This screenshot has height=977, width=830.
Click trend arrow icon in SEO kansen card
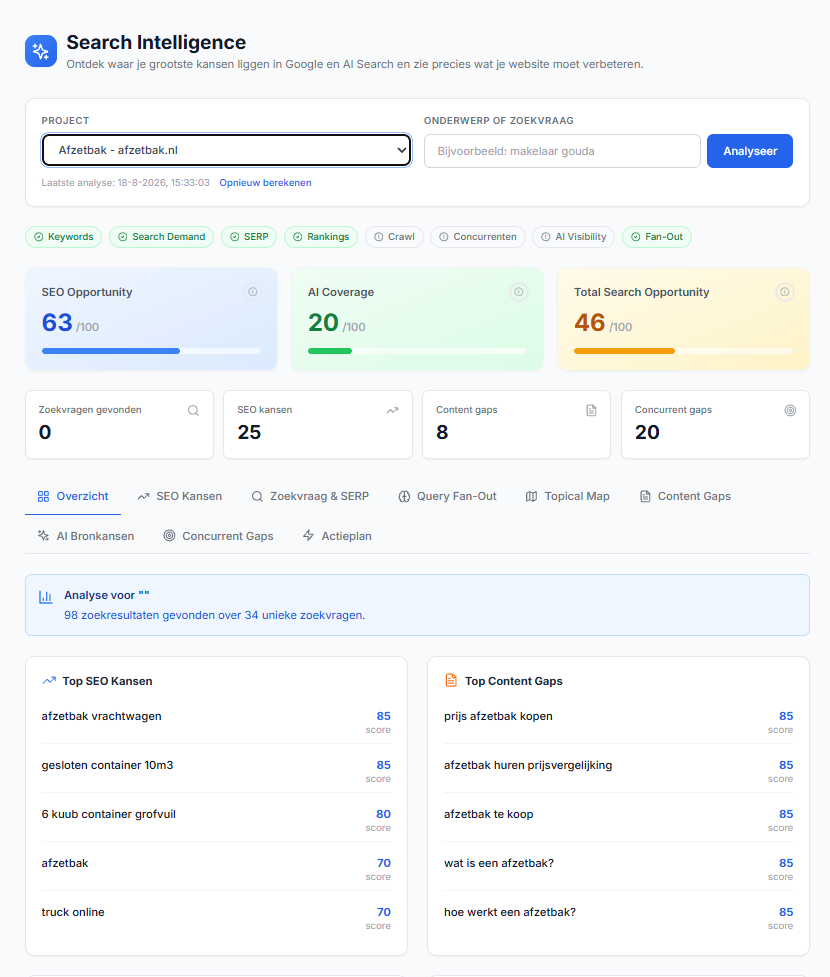click(392, 410)
